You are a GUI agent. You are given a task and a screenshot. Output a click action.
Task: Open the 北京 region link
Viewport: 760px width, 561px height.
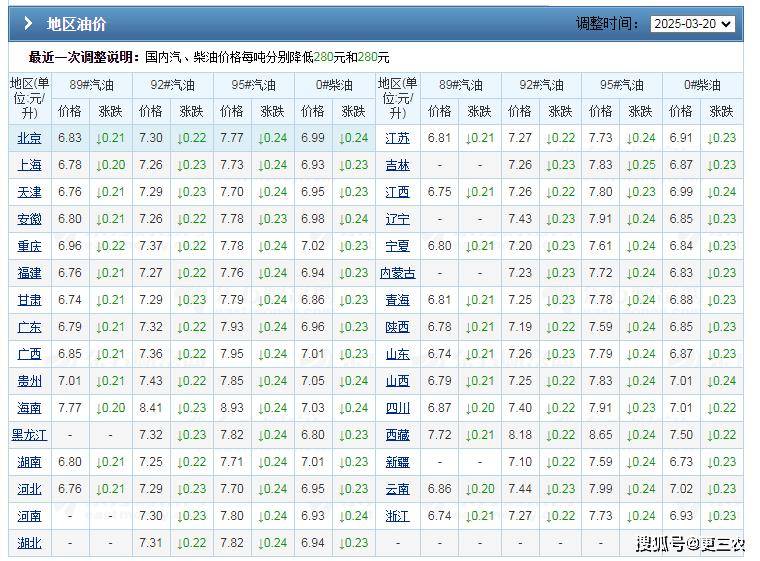click(30, 138)
